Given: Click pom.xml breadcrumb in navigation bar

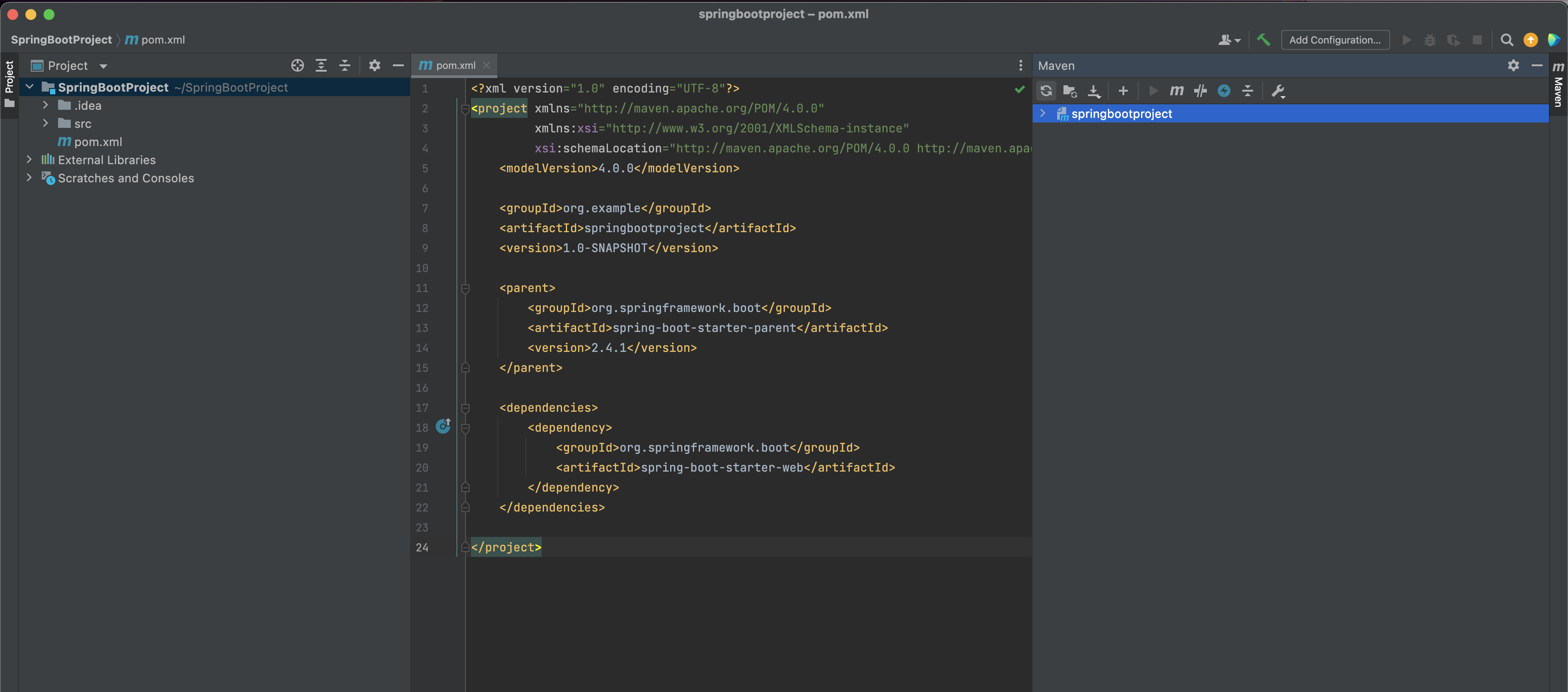Looking at the screenshot, I should click(155, 39).
